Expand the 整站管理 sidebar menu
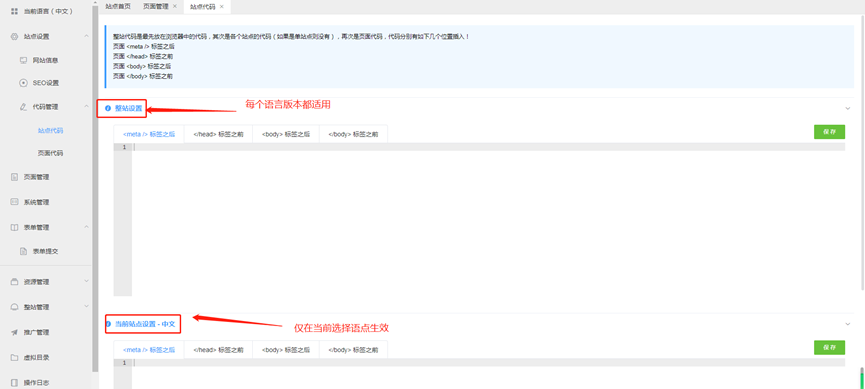 [x=86, y=306]
